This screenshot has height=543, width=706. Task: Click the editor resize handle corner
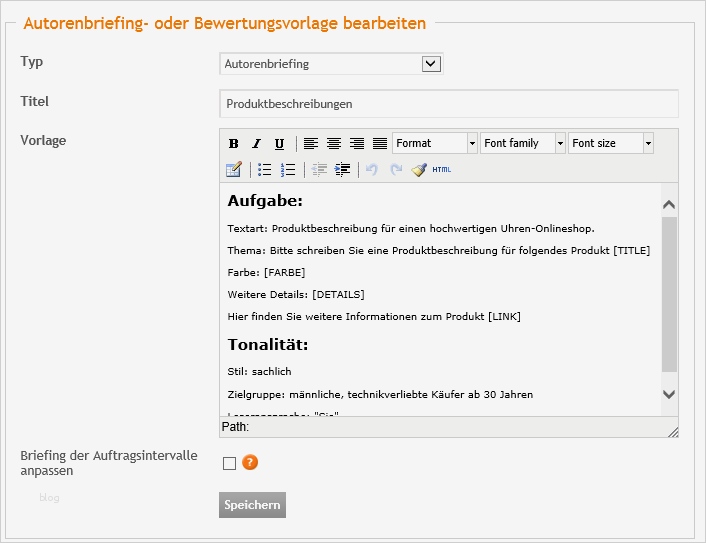(673, 432)
